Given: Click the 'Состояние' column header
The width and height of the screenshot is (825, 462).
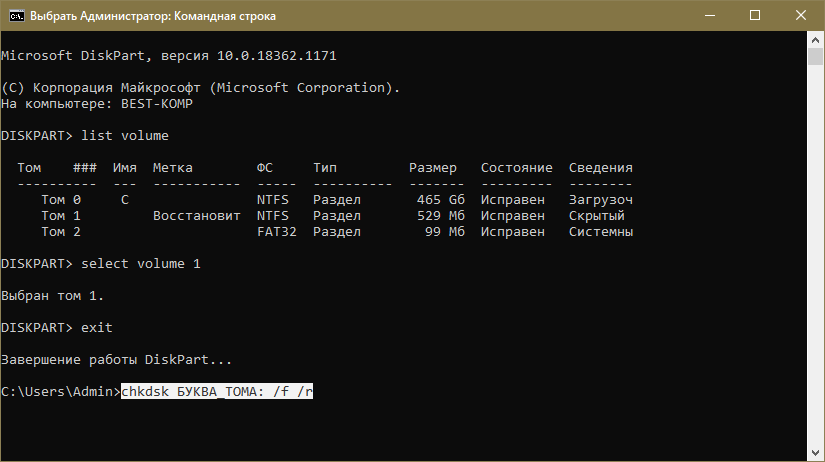Looking at the screenshot, I should (516, 168).
